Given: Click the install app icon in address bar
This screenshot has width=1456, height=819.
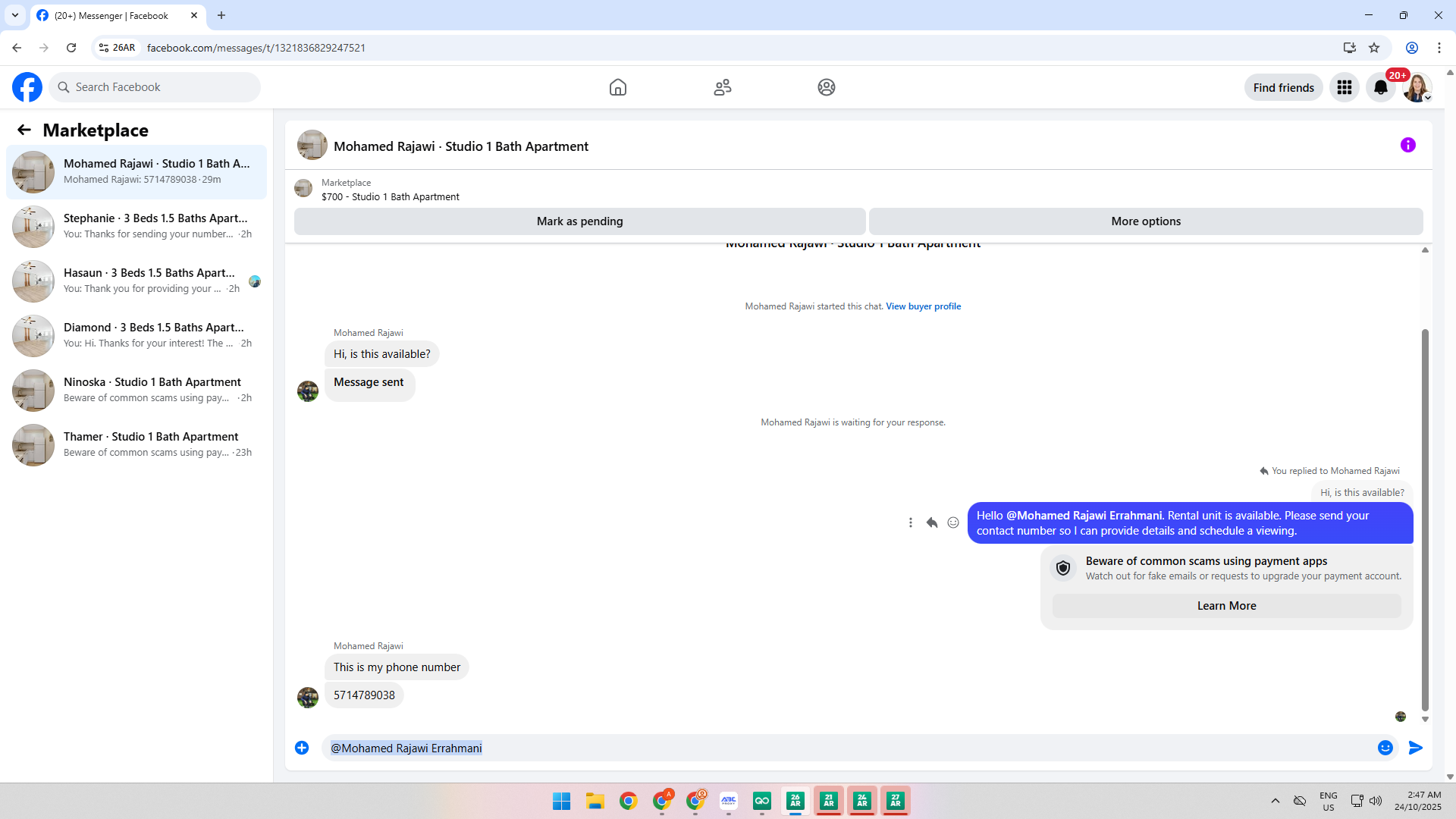Looking at the screenshot, I should click(x=1350, y=48).
